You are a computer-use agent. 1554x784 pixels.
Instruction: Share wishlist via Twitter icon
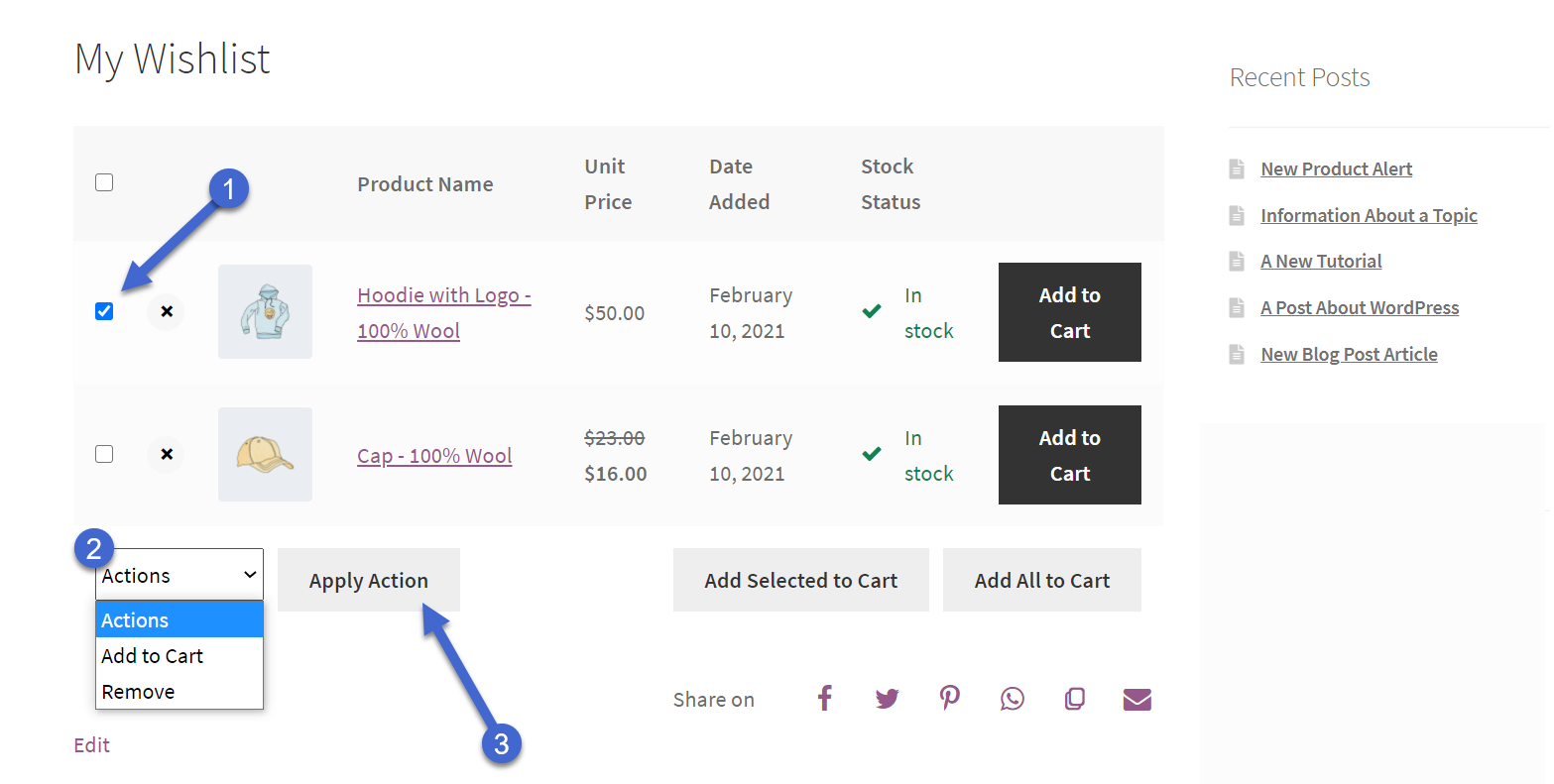887,699
